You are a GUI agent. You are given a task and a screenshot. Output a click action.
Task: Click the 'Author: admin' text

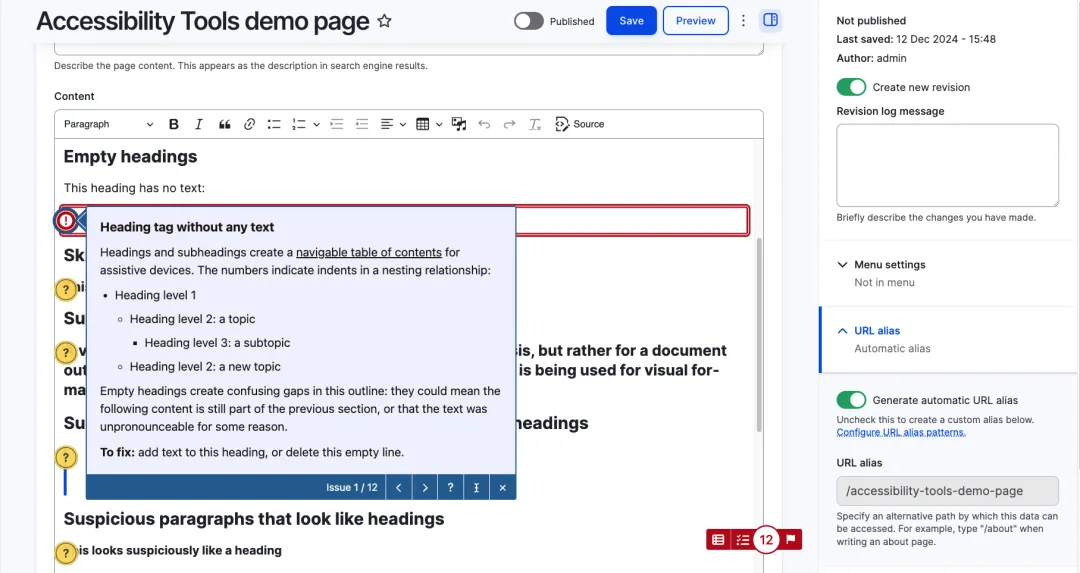[871, 59]
